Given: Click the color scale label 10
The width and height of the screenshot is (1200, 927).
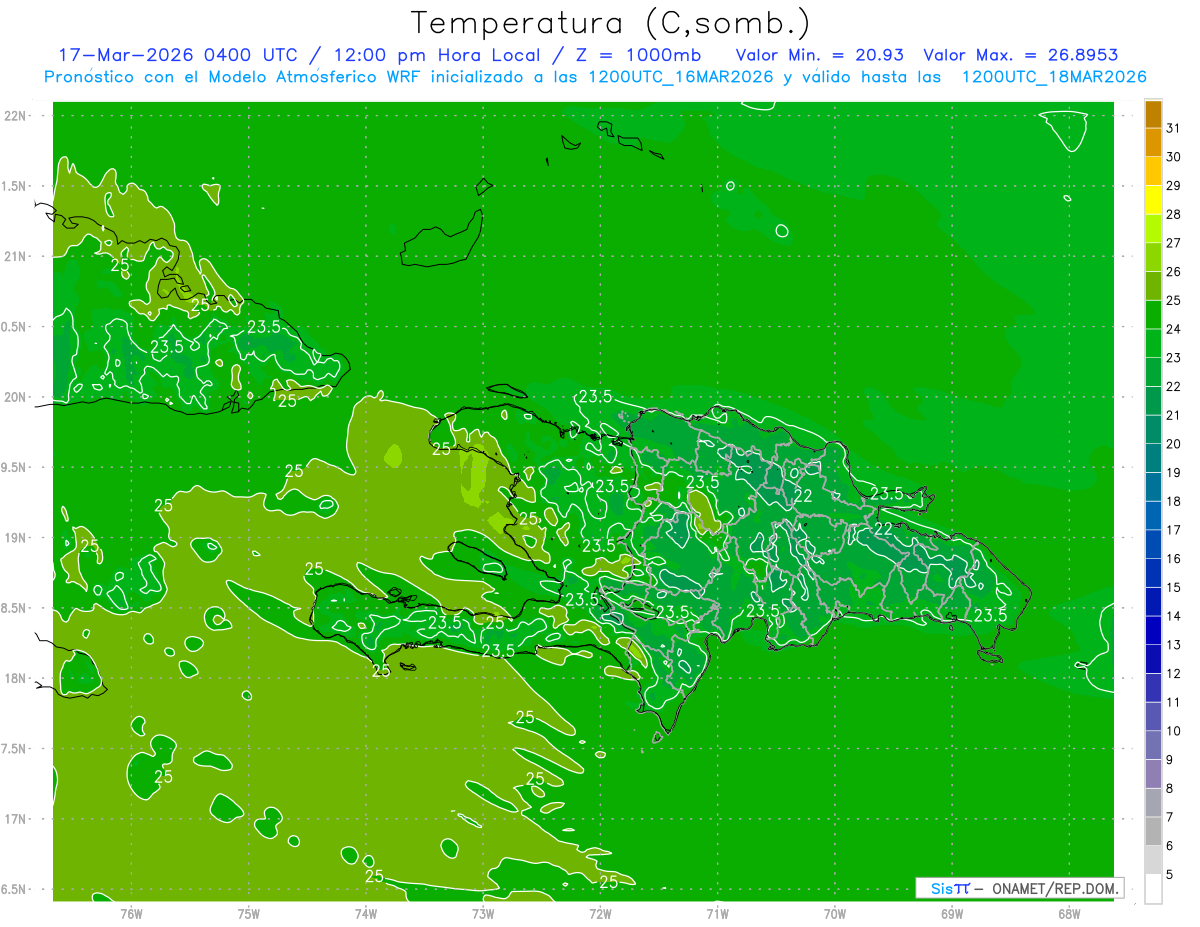Looking at the screenshot, I should click(1174, 731).
